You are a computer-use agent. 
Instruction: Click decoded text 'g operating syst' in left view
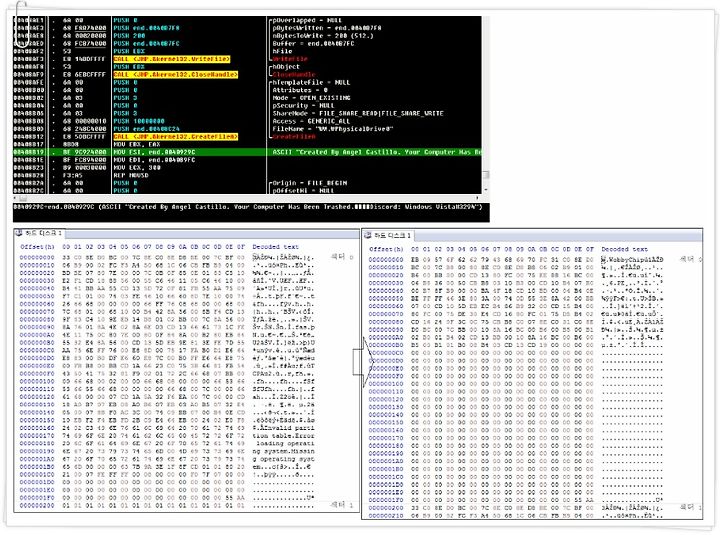283,459
